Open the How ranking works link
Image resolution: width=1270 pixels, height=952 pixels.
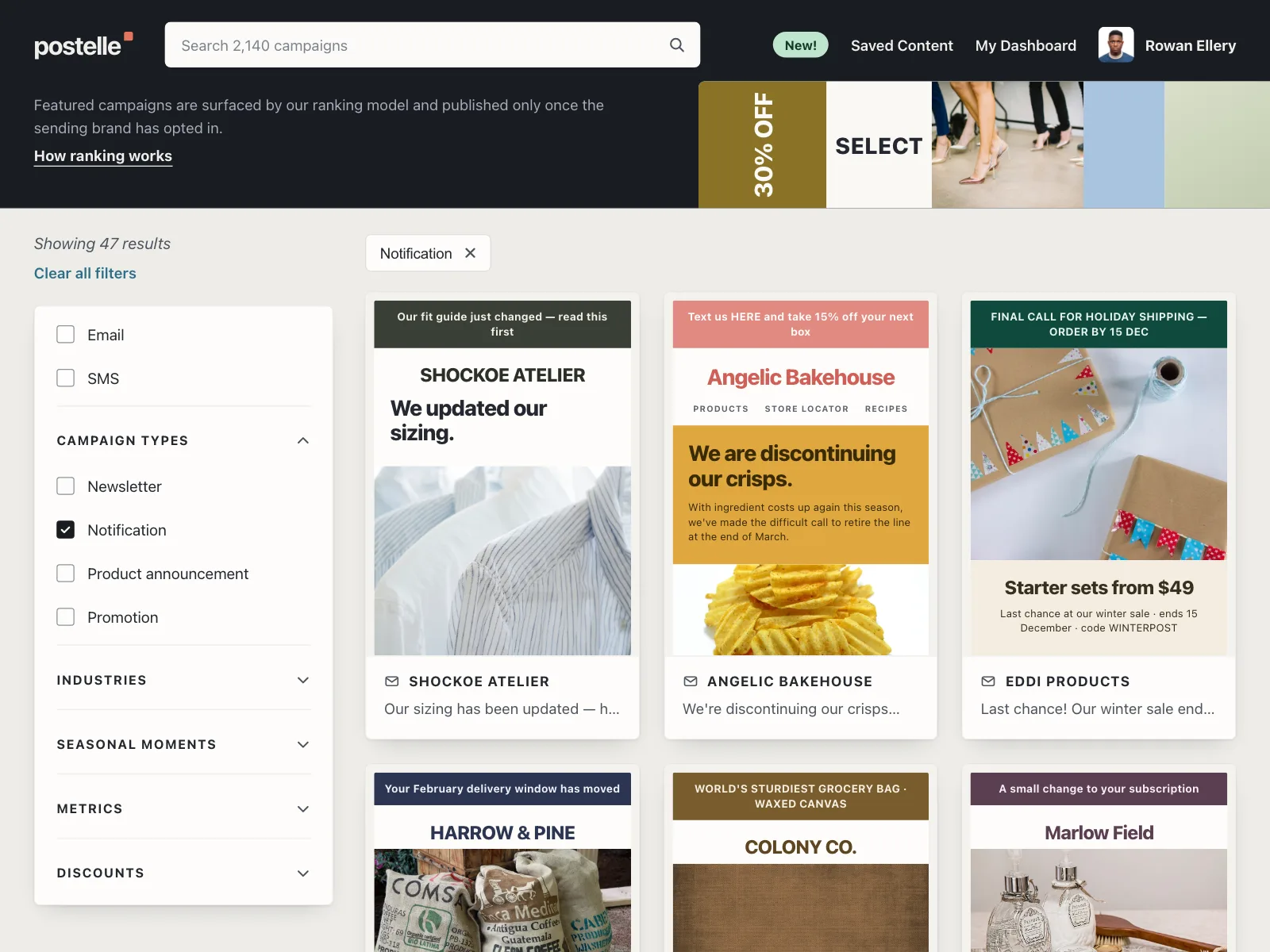click(103, 156)
